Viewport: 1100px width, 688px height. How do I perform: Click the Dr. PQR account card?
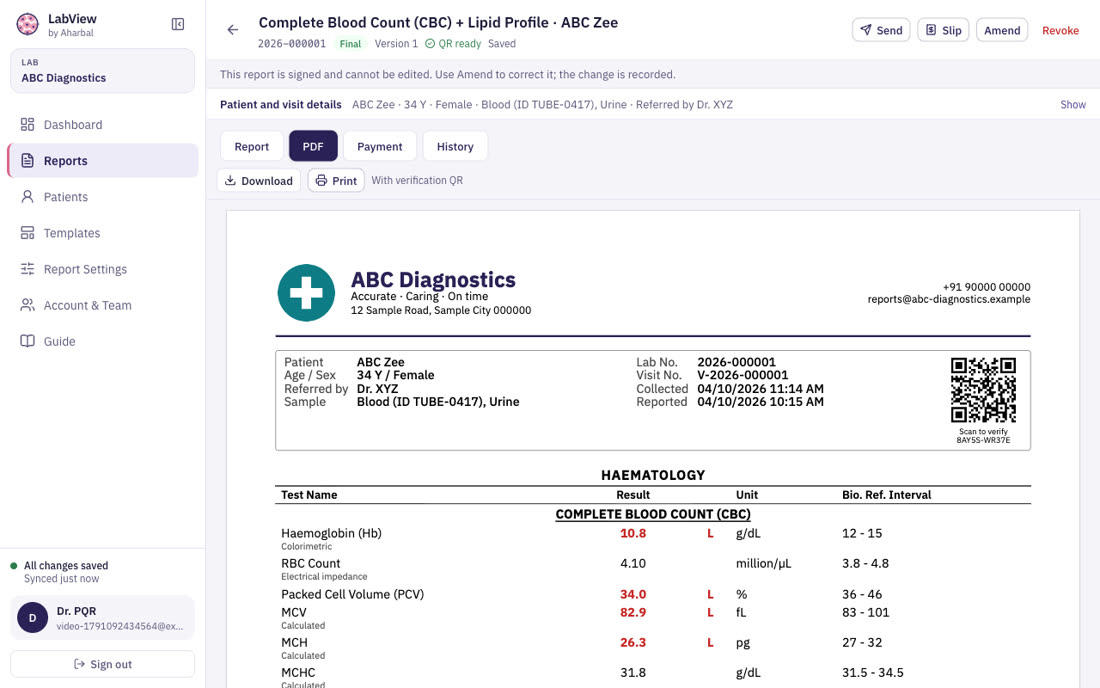coord(102,618)
